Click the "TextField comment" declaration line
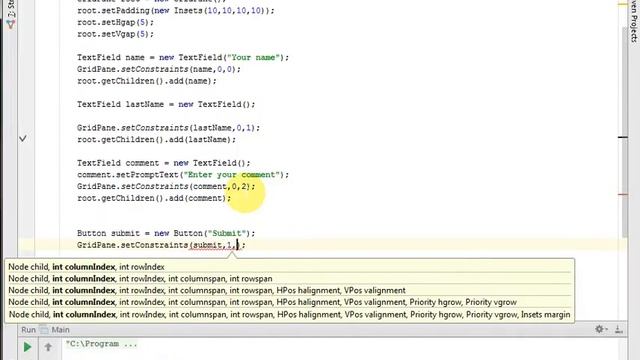Image resolution: width=640 pixels, height=360 pixels. click(164, 163)
